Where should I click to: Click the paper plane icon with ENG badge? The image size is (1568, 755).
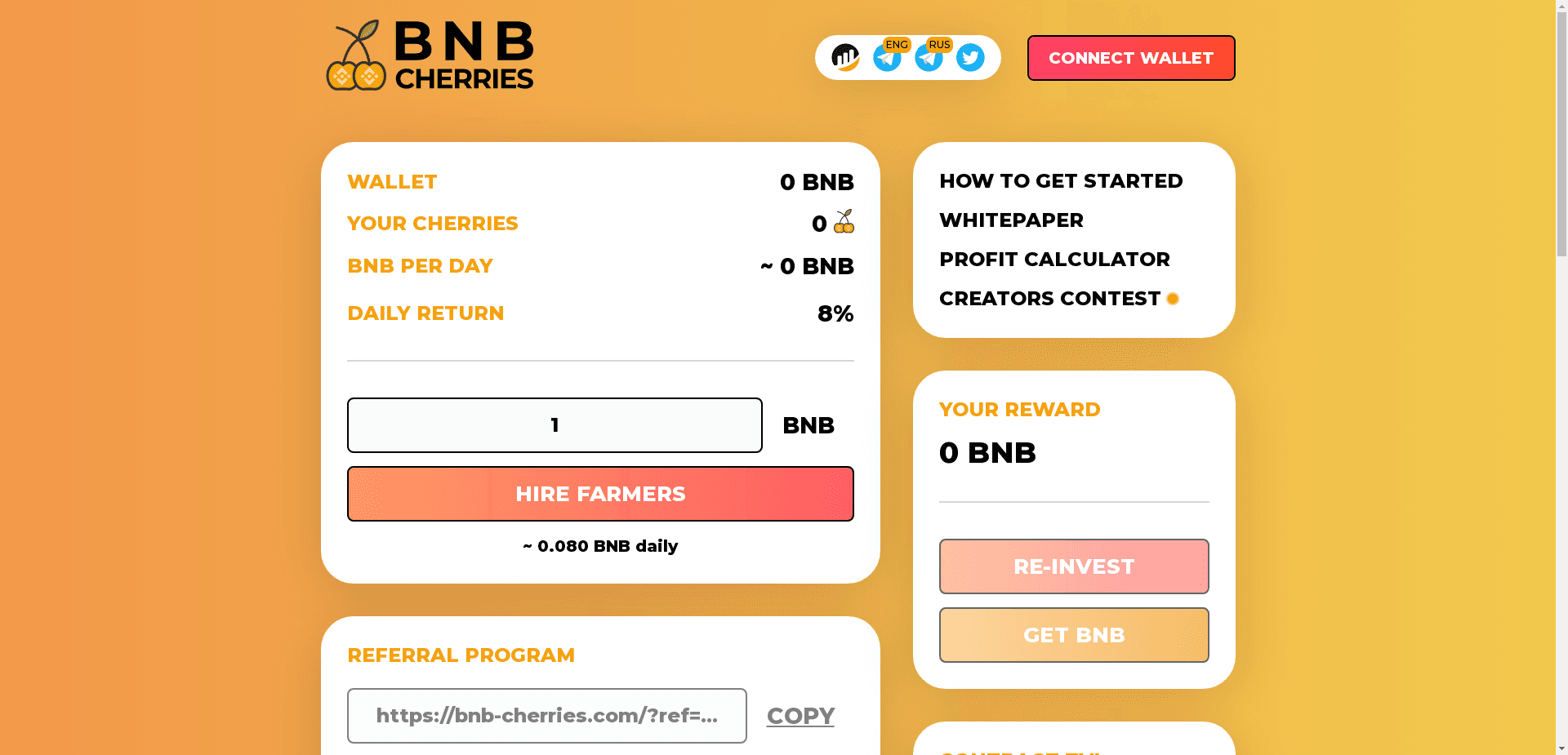(888, 58)
